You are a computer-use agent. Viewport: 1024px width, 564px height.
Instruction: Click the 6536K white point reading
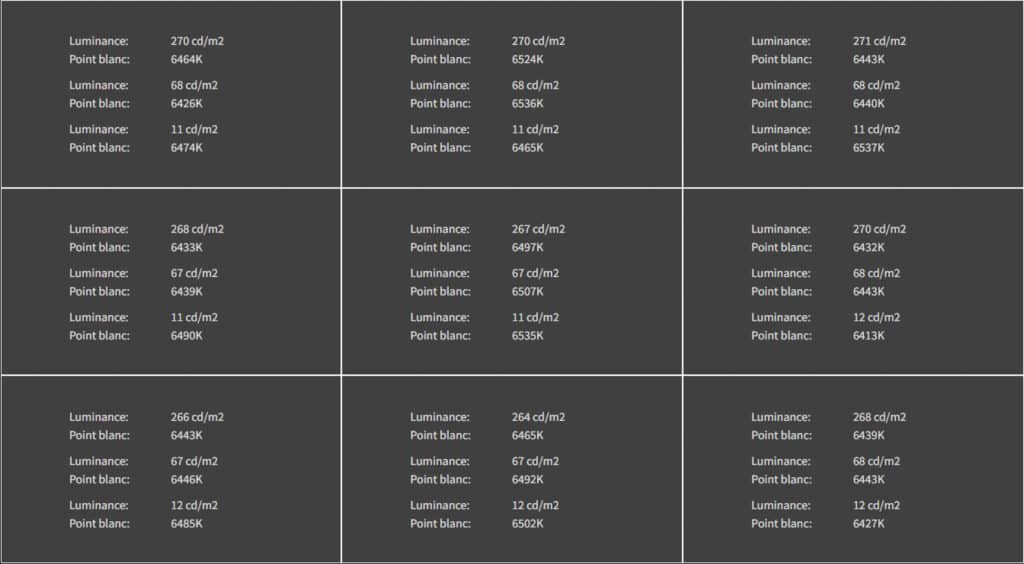(528, 103)
